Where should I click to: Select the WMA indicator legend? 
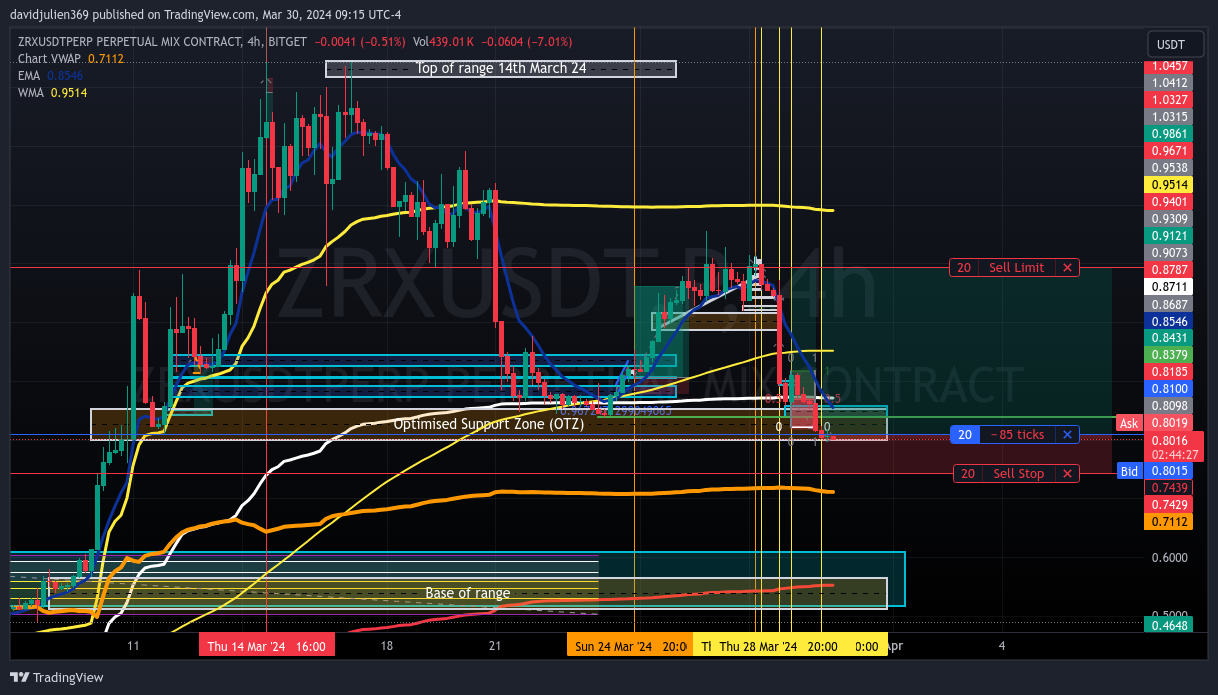pos(52,92)
